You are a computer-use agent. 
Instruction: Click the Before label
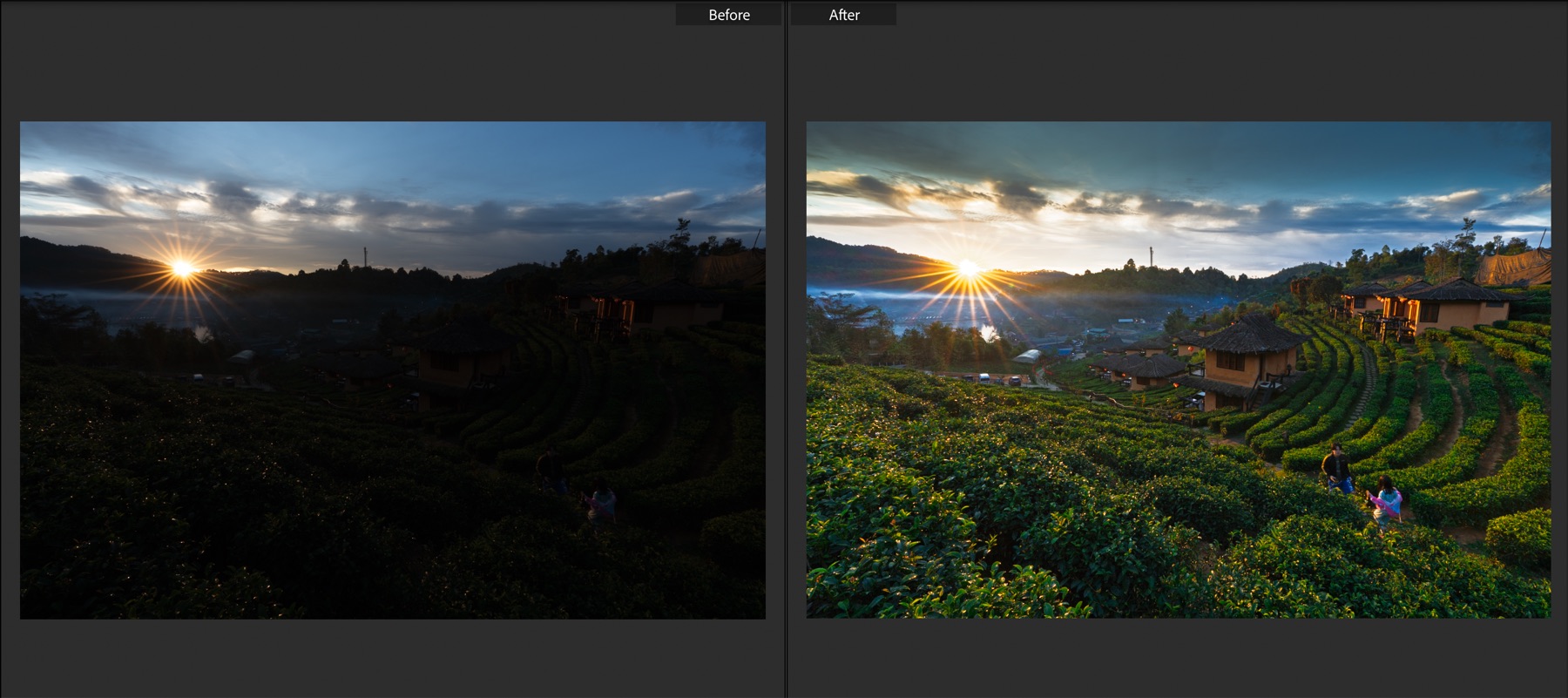click(x=729, y=15)
